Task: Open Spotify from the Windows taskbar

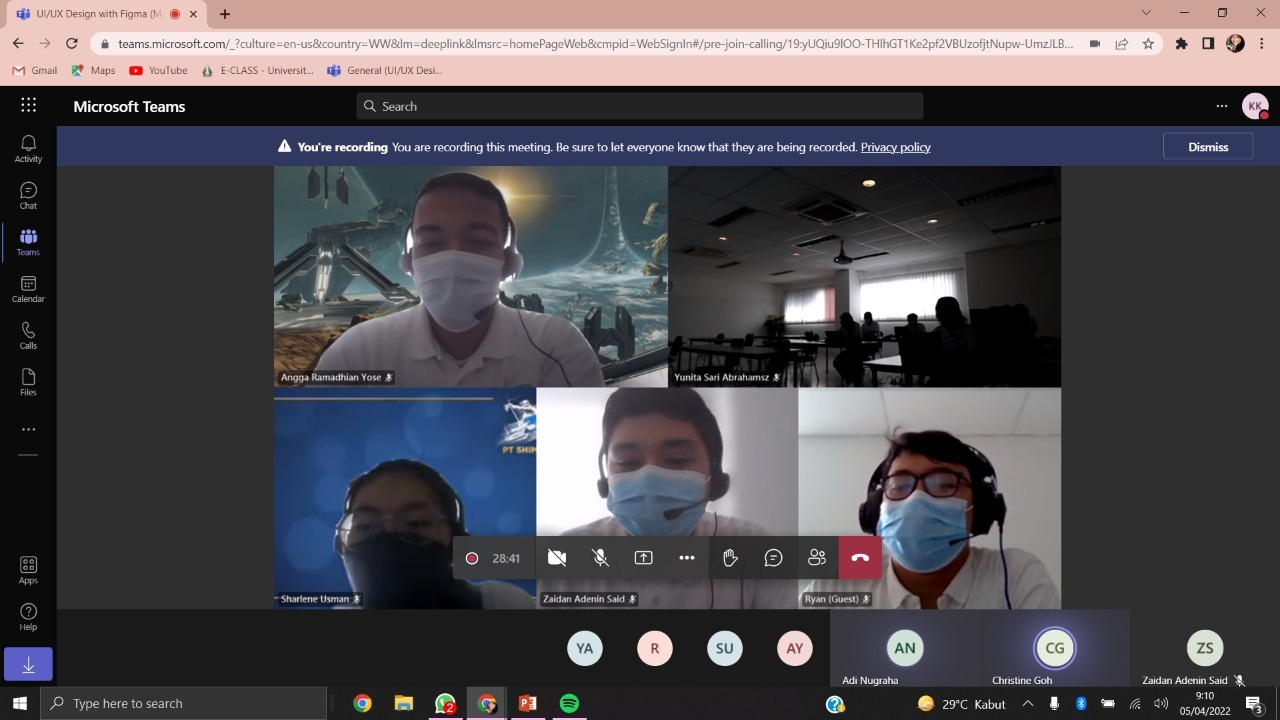Action: point(569,704)
